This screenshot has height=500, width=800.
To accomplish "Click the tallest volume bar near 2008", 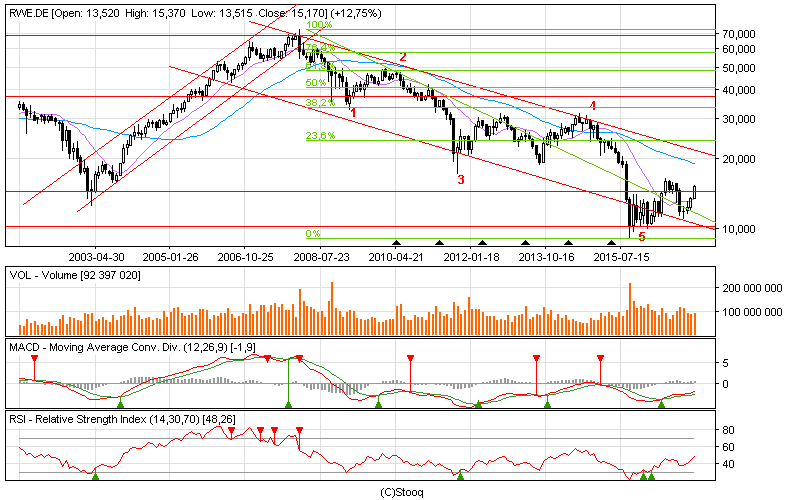I will pos(332,308).
